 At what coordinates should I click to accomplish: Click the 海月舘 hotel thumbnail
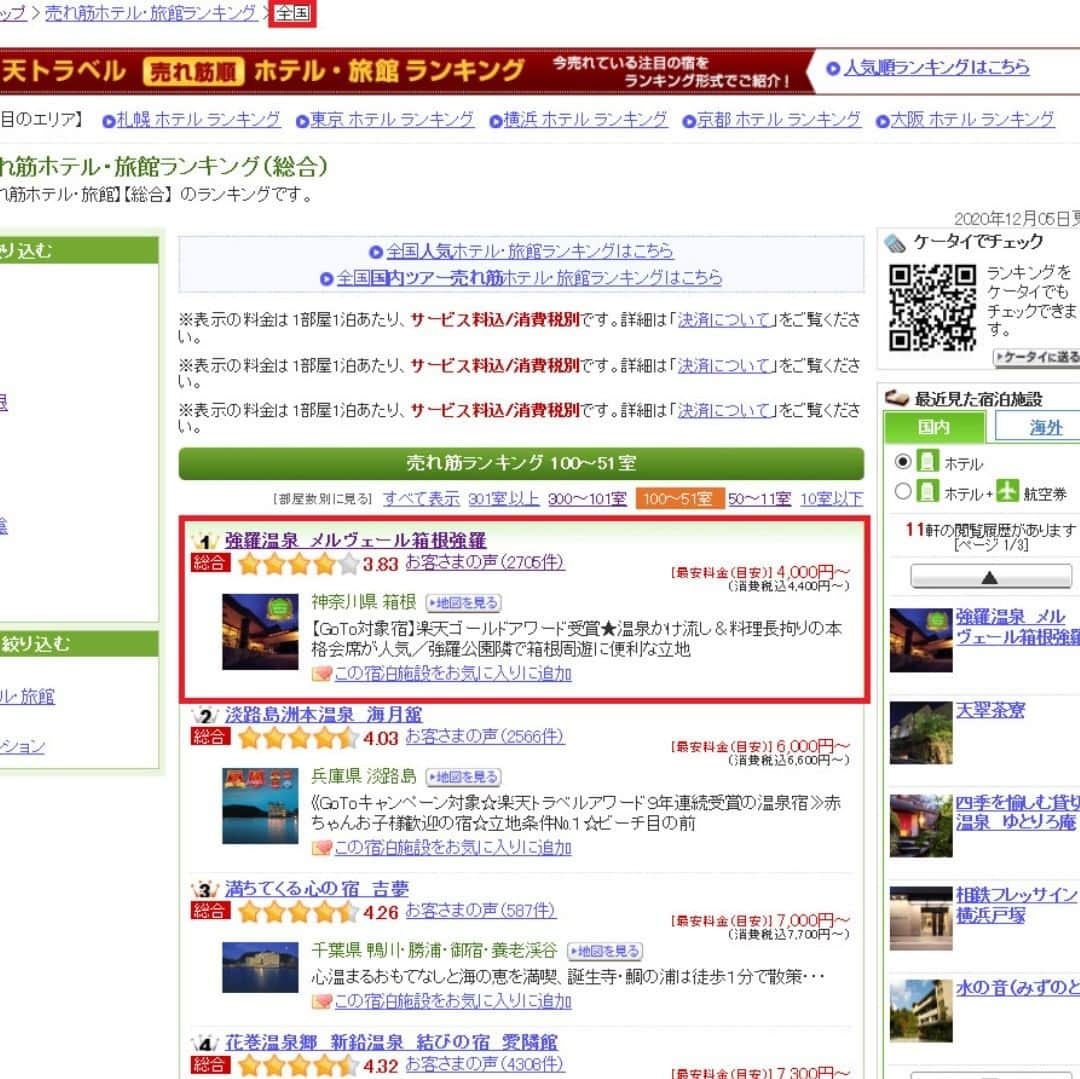pyautogui.click(x=260, y=806)
